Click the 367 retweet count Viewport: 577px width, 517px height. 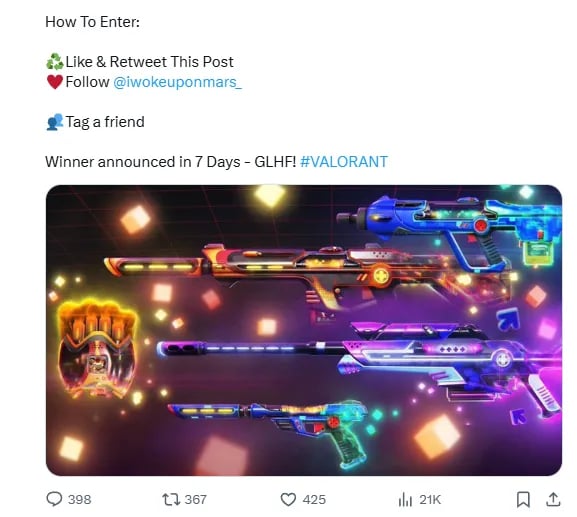point(195,499)
